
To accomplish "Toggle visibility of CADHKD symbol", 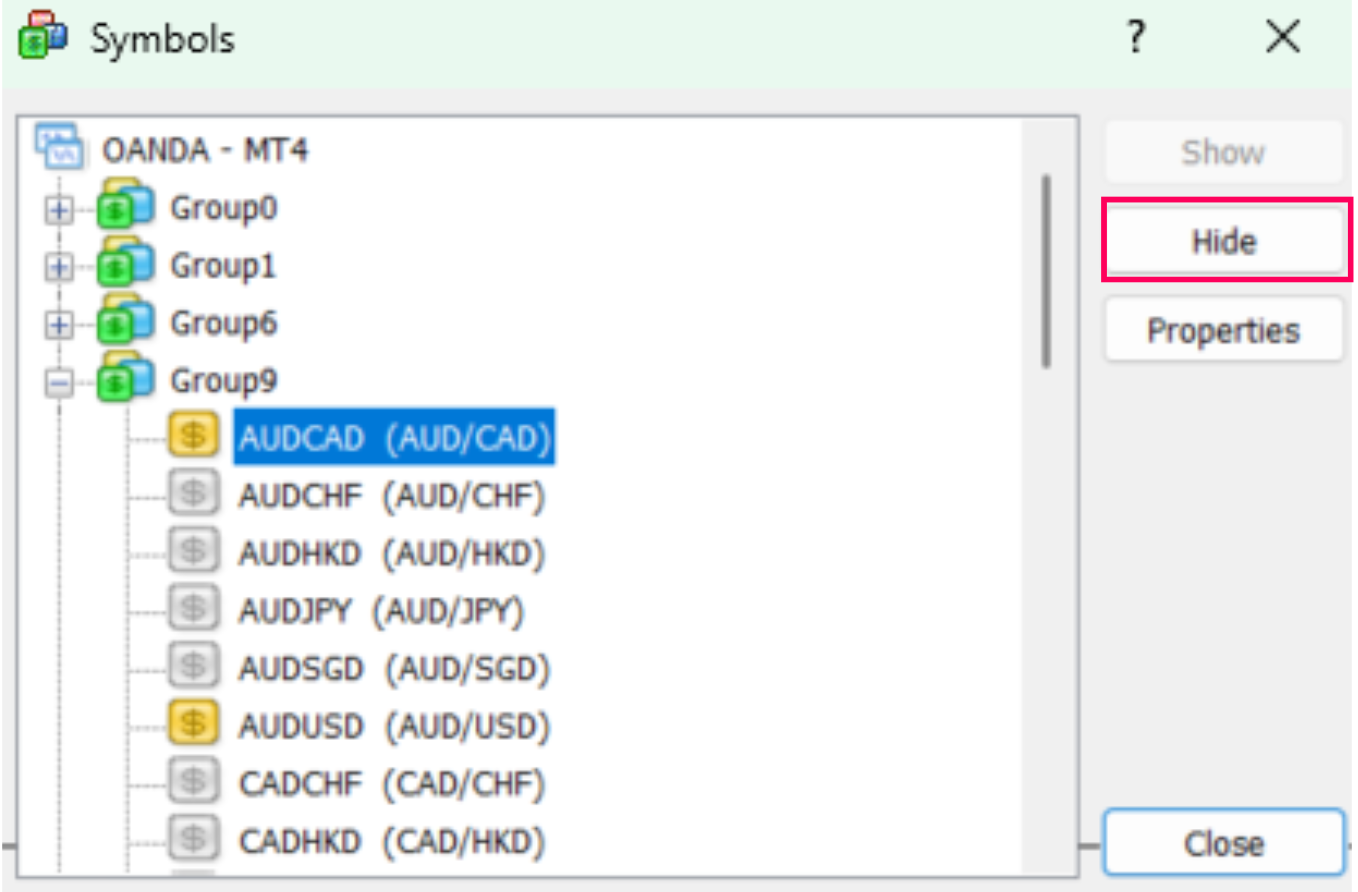I will pyautogui.click(x=193, y=839).
